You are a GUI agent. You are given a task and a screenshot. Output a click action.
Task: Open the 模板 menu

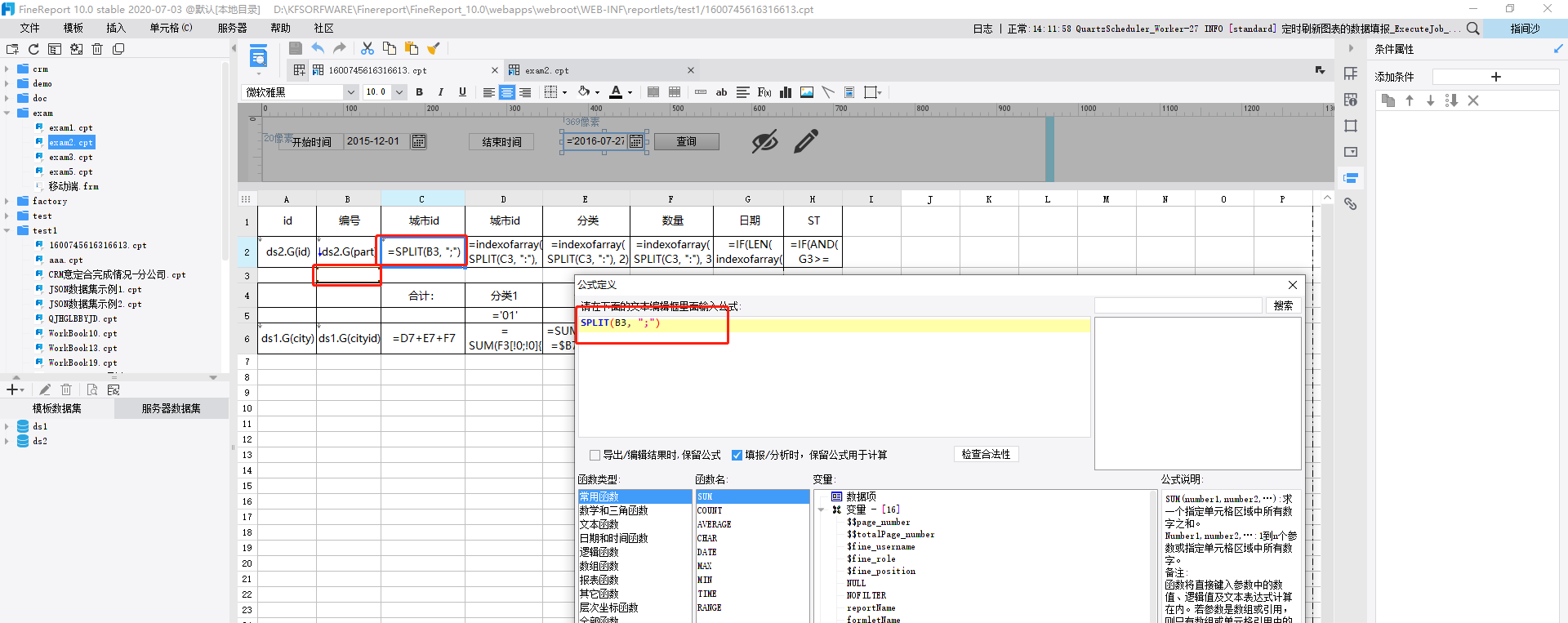tap(73, 28)
